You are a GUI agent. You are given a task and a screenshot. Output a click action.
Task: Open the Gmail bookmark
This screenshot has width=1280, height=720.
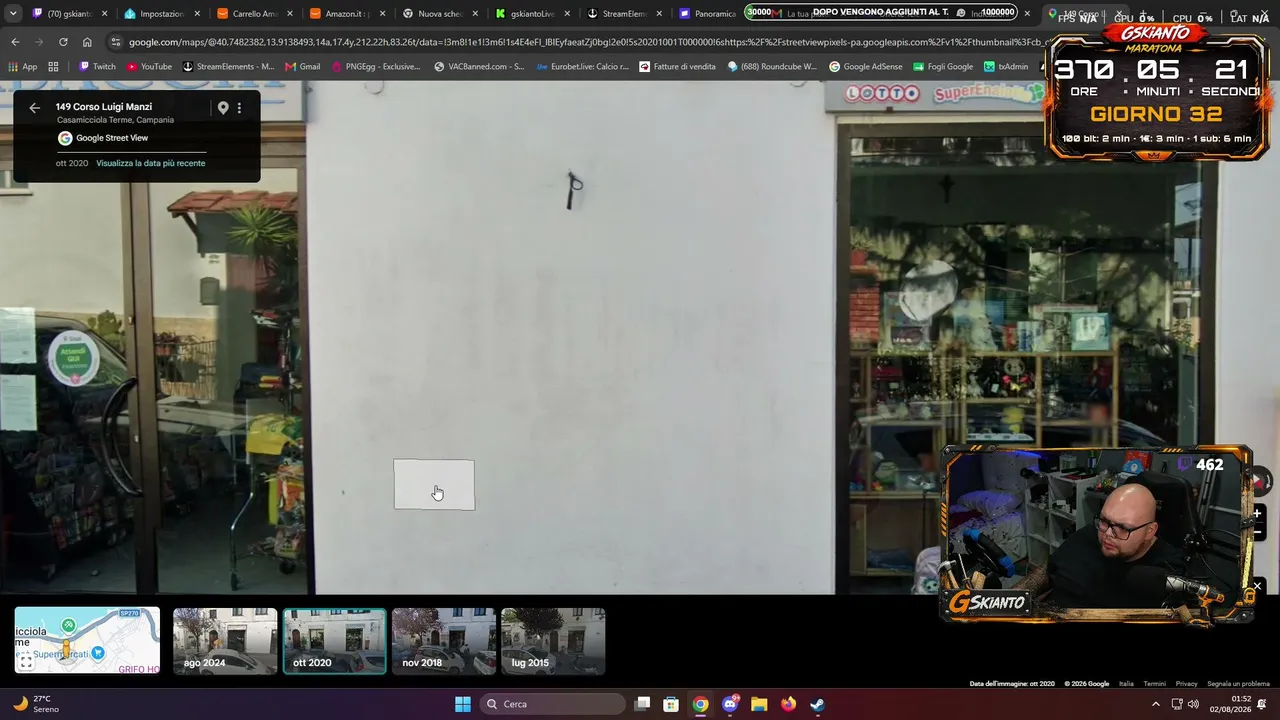tap(303, 67)
